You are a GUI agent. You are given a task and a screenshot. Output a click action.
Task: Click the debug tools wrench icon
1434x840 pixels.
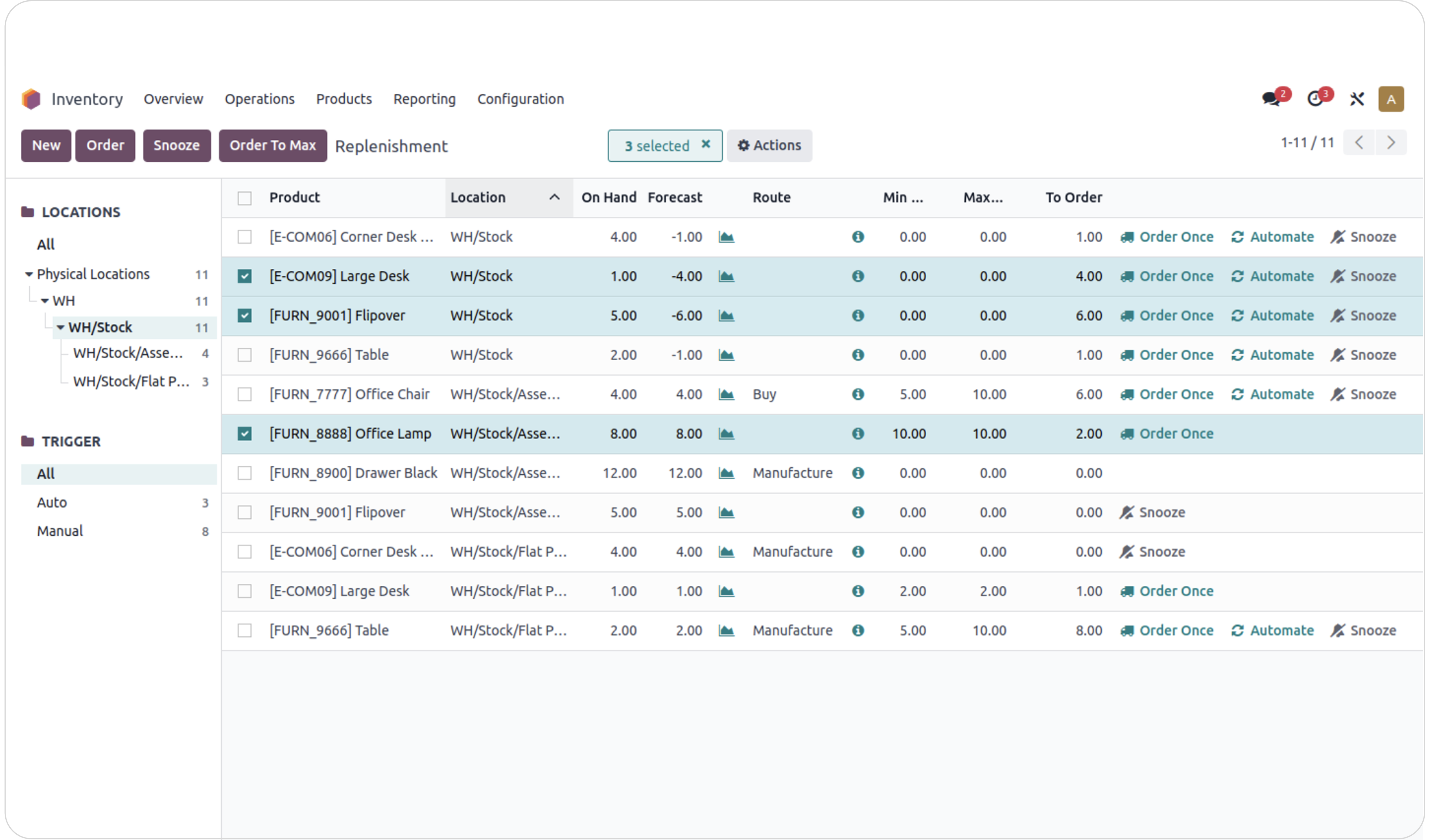[1357, 100]
